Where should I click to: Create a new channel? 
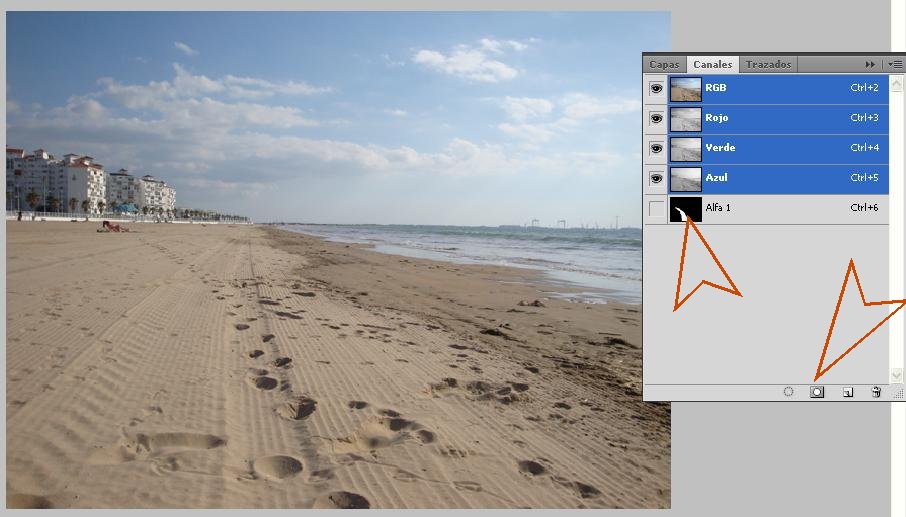[x=847, y=392]
